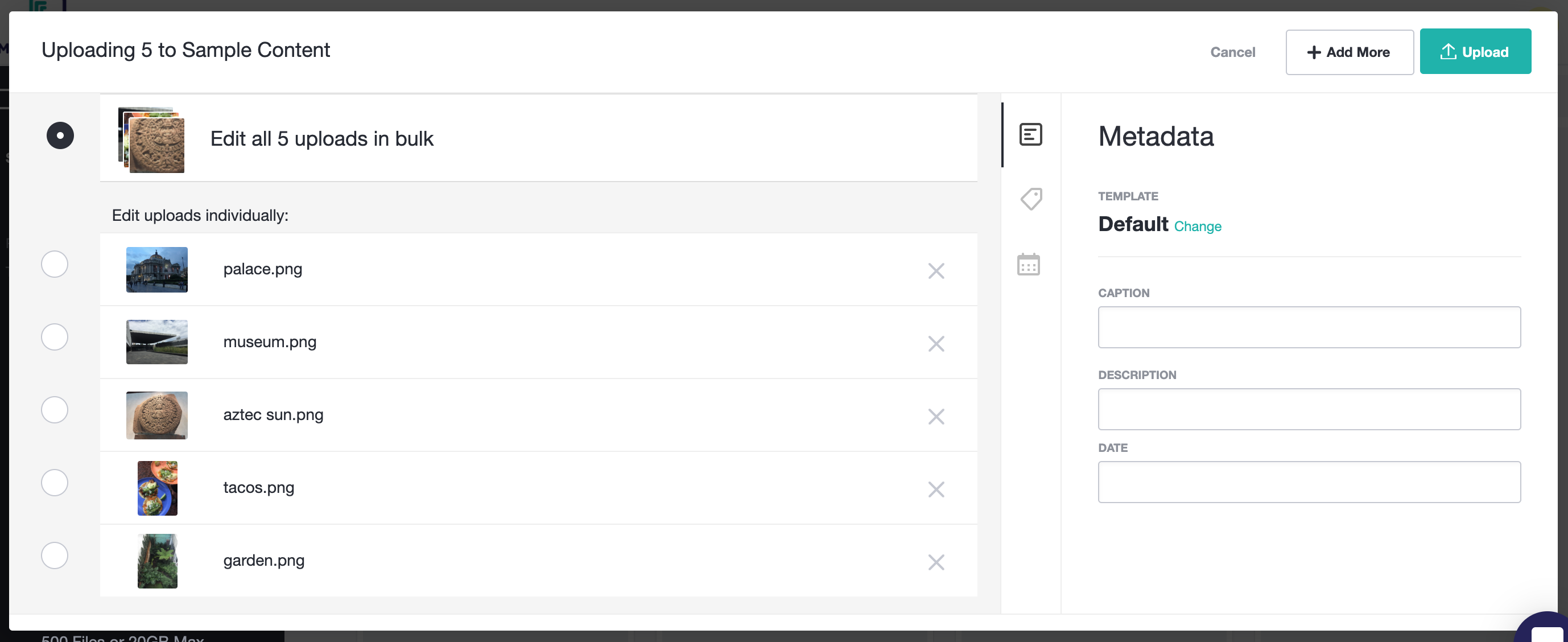The height and width of the screenshot is (642, 1568).
Task: Select garden.png radio button
Action: (54, 555)
